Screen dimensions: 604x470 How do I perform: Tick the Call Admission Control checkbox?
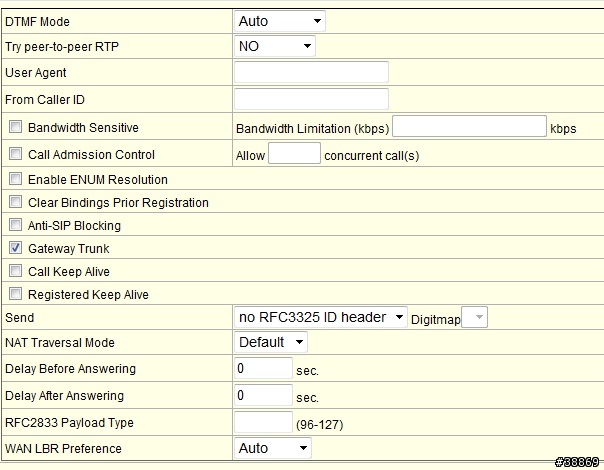coord(15,153)
